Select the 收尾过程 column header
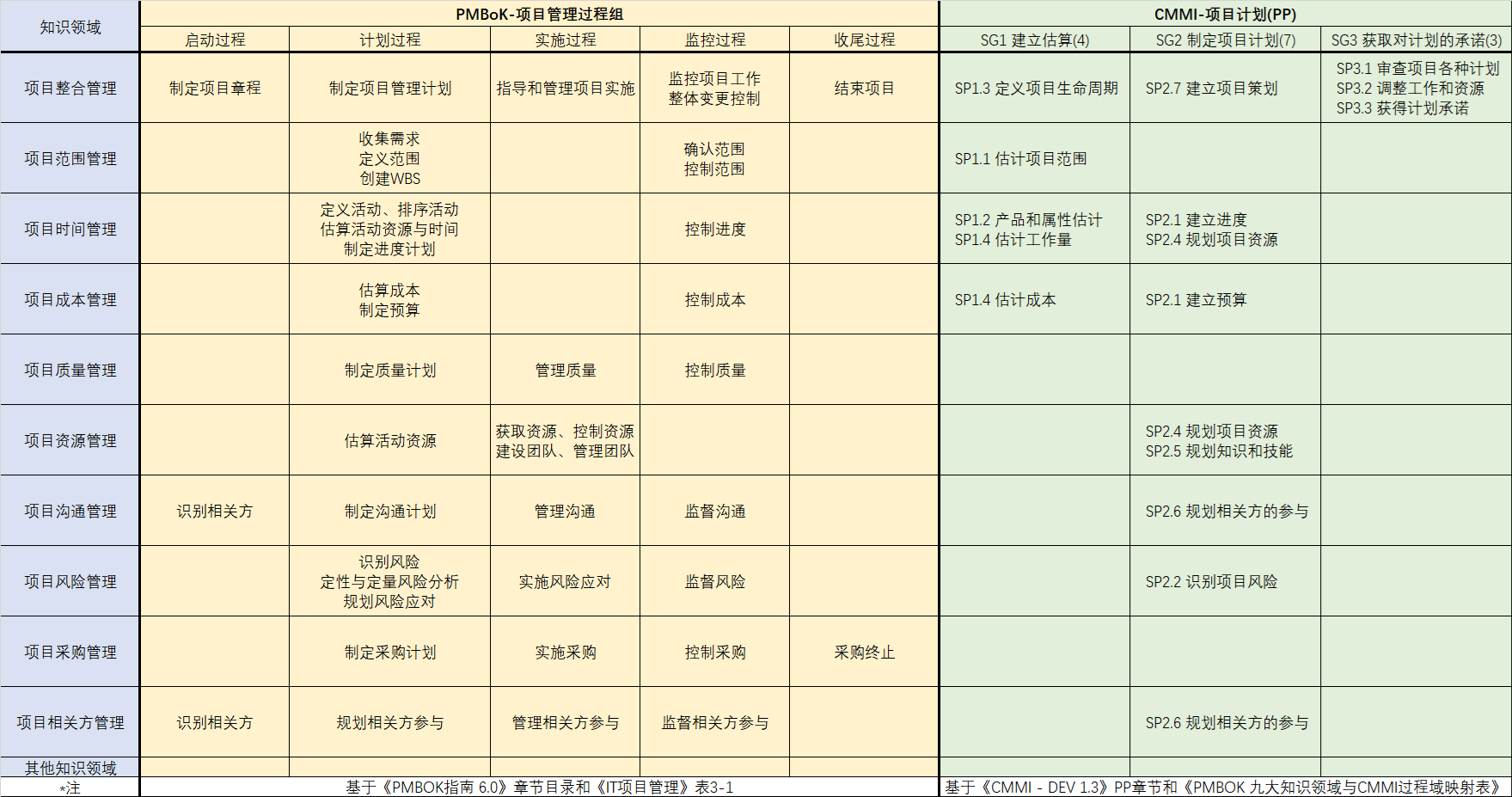The image size is (1512, 797). pyautogui.click(x=864, y=40)
